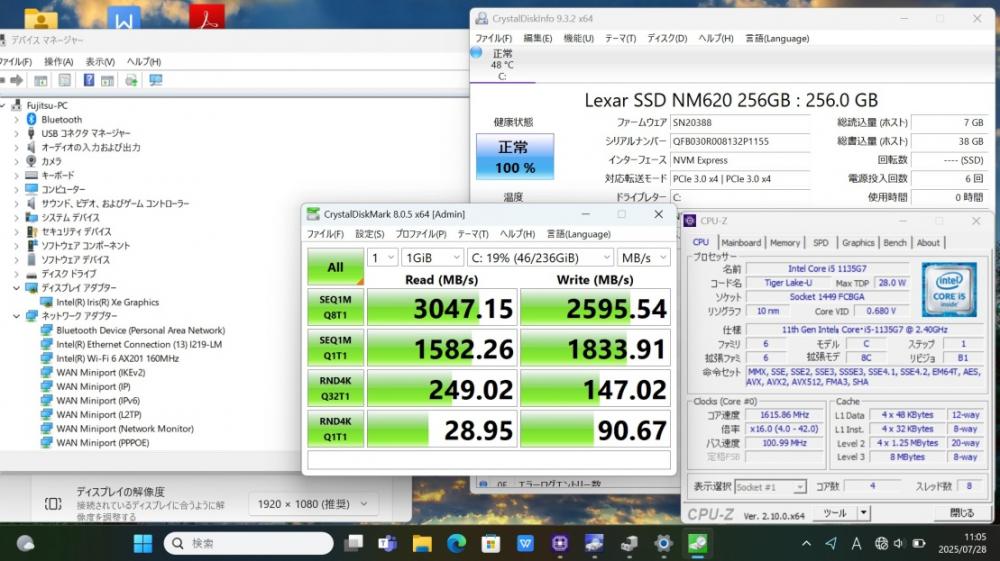Viewport: 1000px width, 561px height.
Task: Click the CrystalDiskMark title bar app icon
Action: pos(313,214)
